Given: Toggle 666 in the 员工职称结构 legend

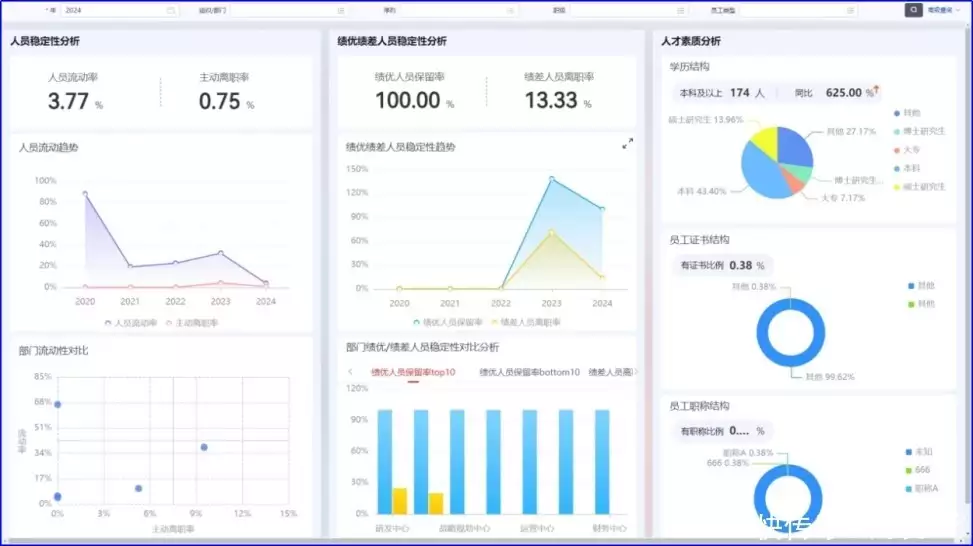Looking at the screenshot, I should pos(918,470).
